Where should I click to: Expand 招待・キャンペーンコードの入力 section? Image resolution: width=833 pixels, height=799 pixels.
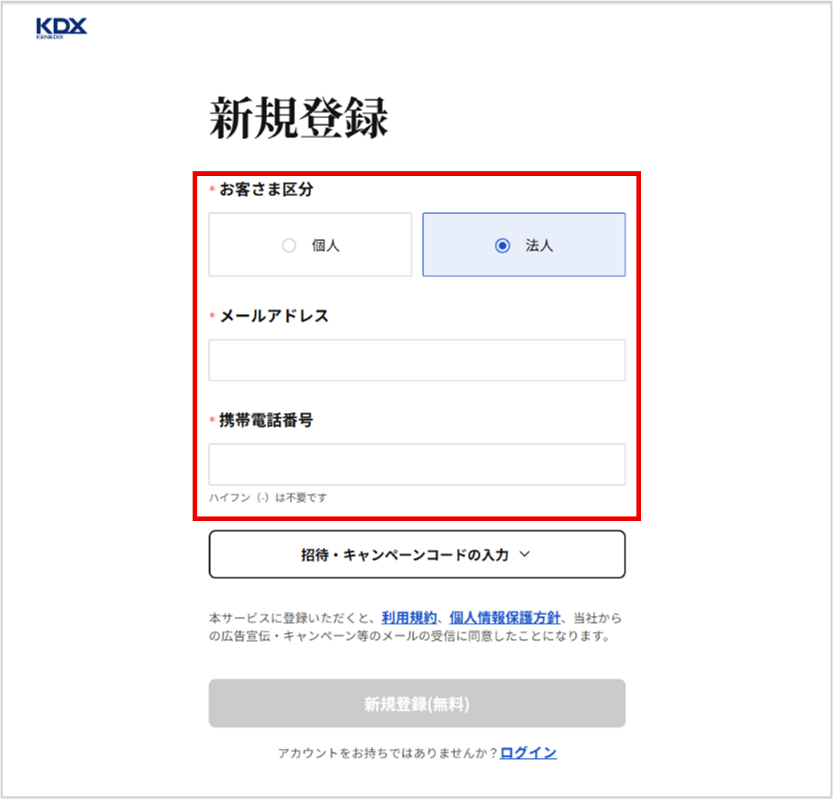pos(417,554)
